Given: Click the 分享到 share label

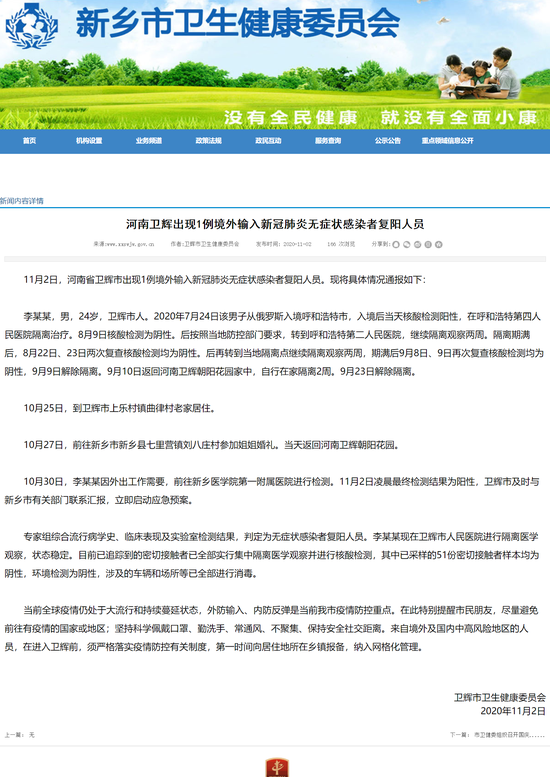Looking at the screenshot, I should (381, 244).
